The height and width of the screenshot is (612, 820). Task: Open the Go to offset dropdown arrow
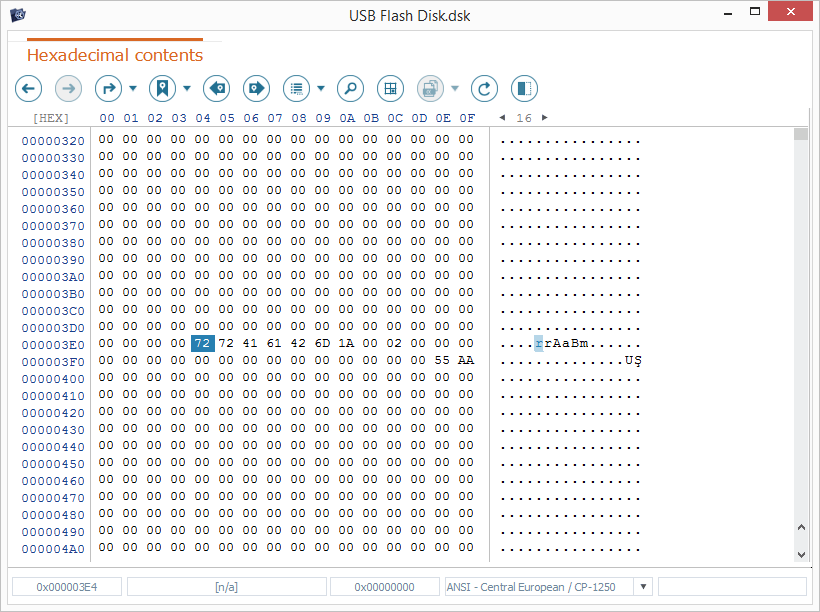133,88
